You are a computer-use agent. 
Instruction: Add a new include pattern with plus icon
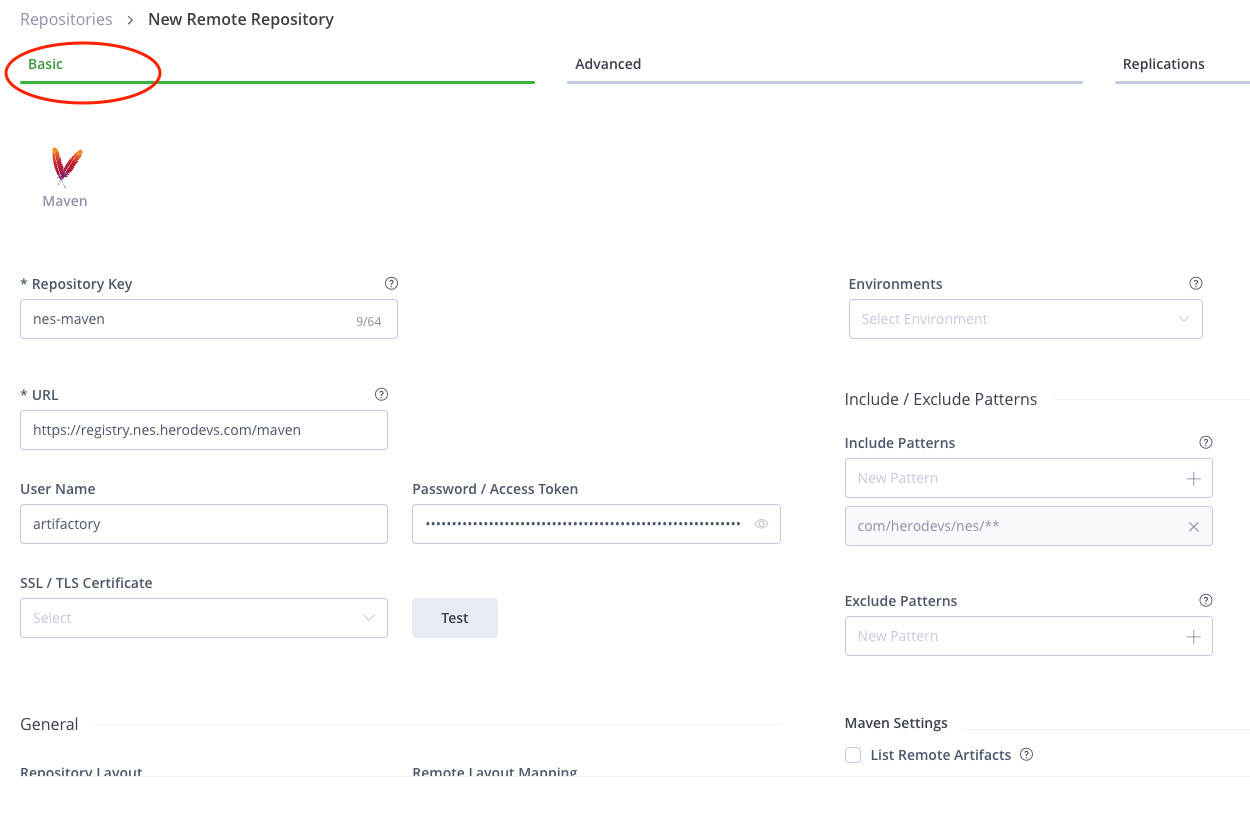(1193, 478)
